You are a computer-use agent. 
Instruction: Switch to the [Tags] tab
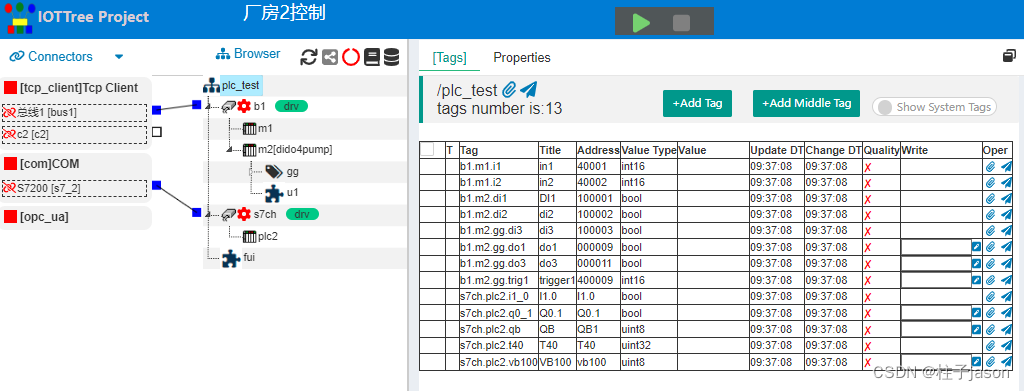point(449,57)
